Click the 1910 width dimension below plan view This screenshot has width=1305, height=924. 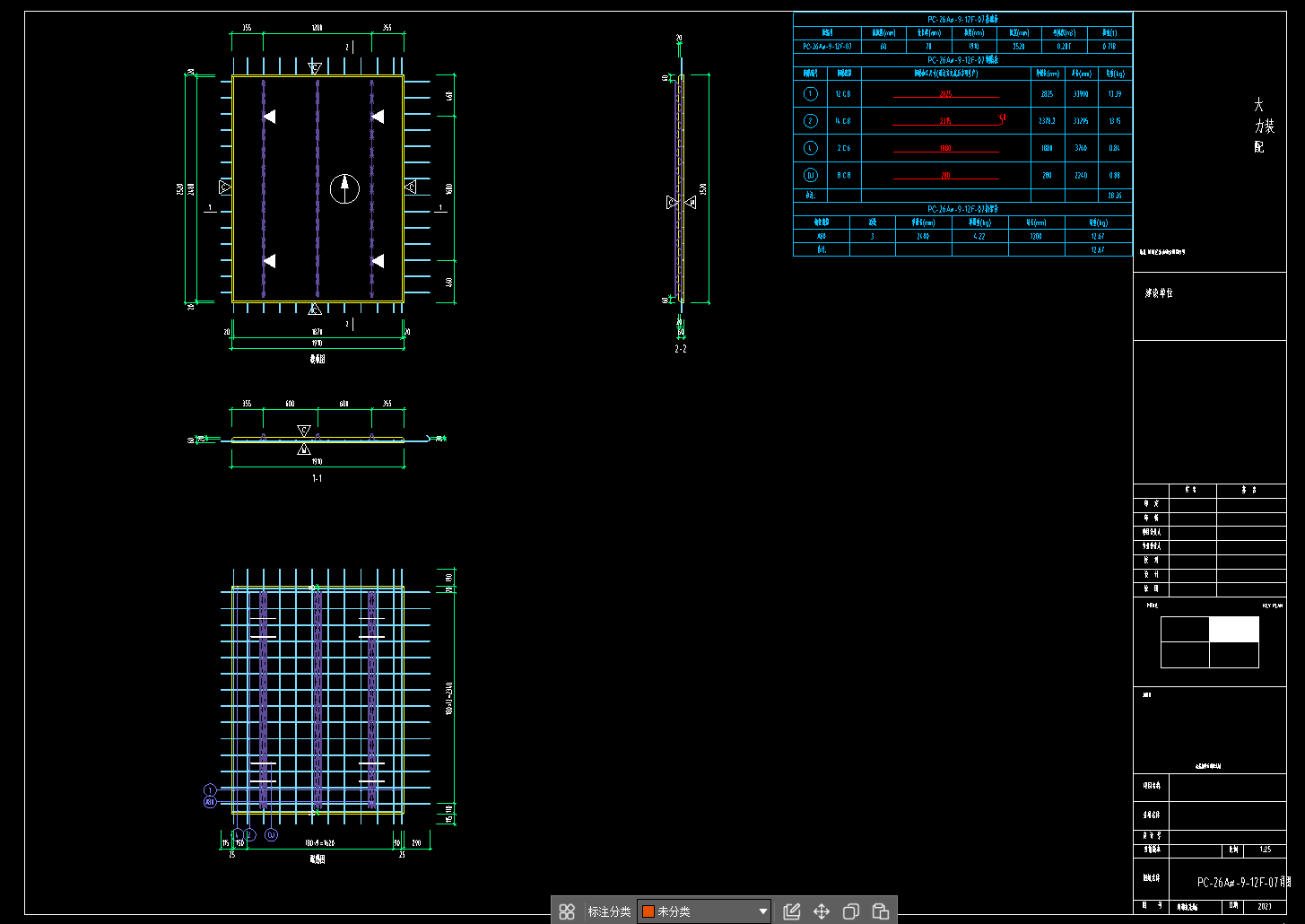pyautogui.click(x=317, y=343)
